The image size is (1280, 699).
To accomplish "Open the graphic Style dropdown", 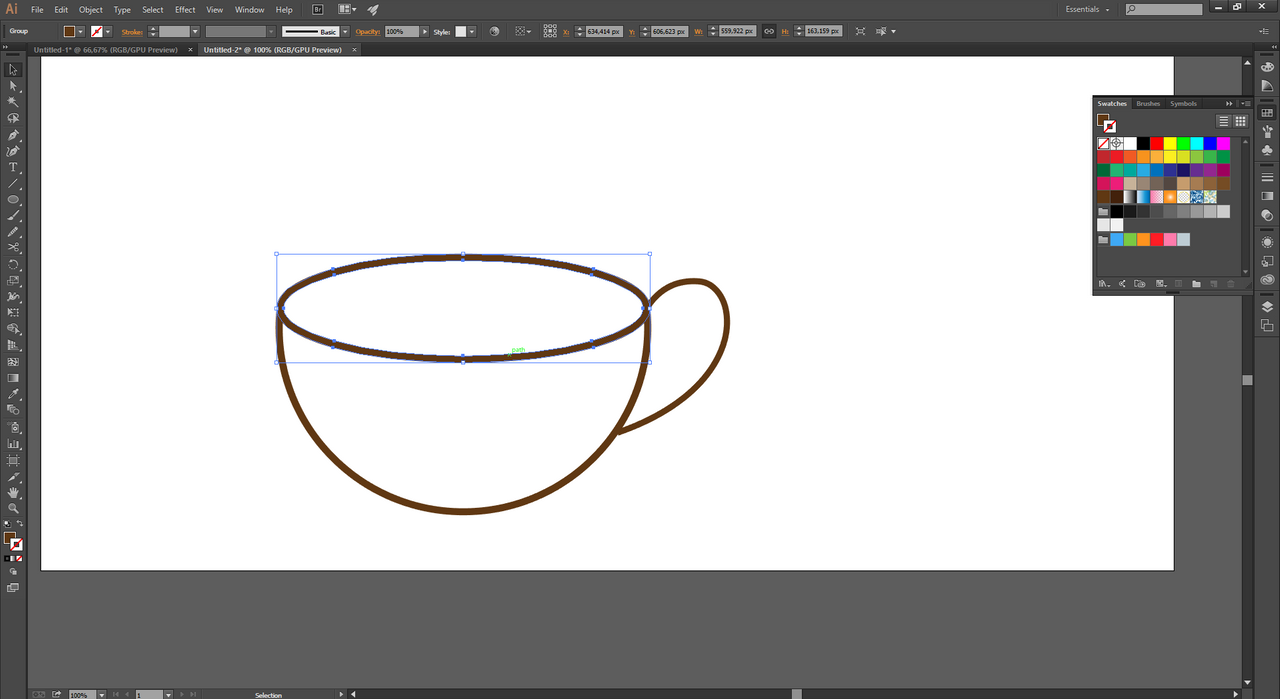I will [x=474, y=32].
